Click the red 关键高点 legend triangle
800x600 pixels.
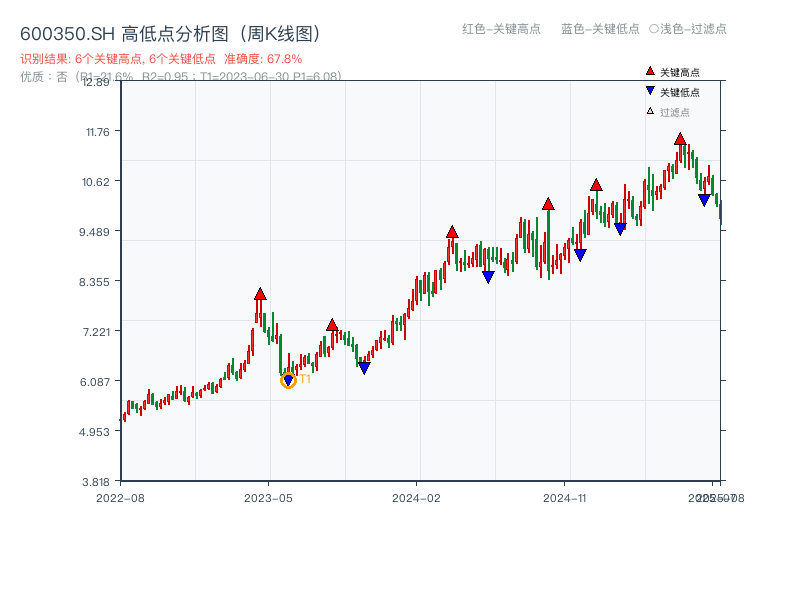pyautogui.click(x=650, y=71)
